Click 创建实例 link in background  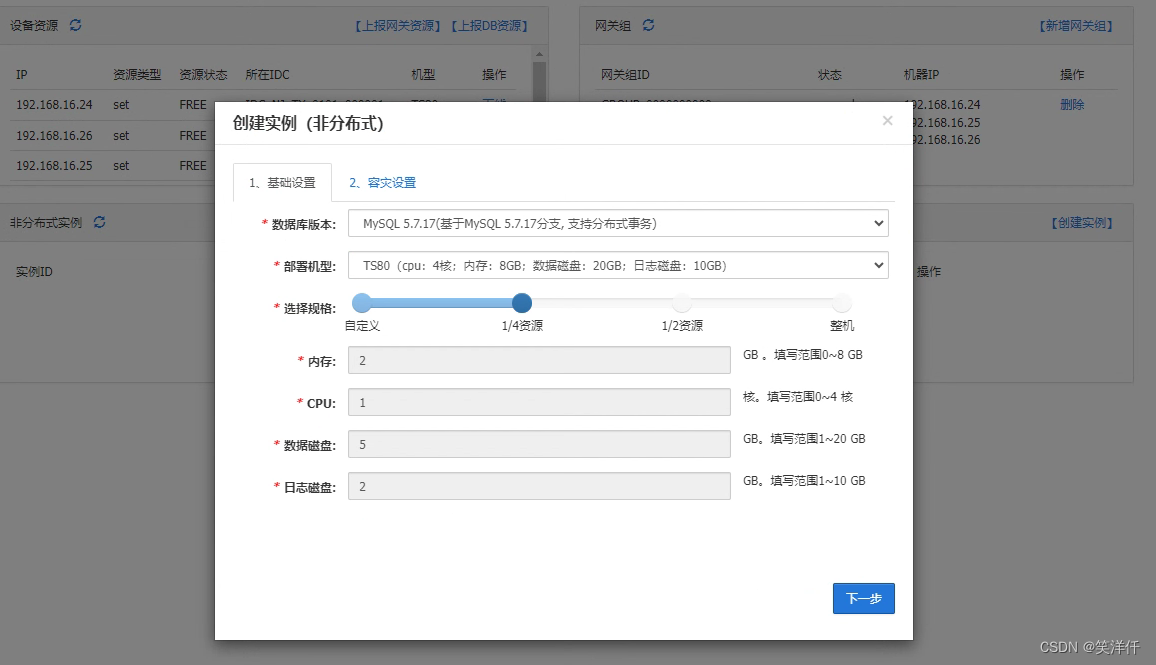click(1082, 223)
